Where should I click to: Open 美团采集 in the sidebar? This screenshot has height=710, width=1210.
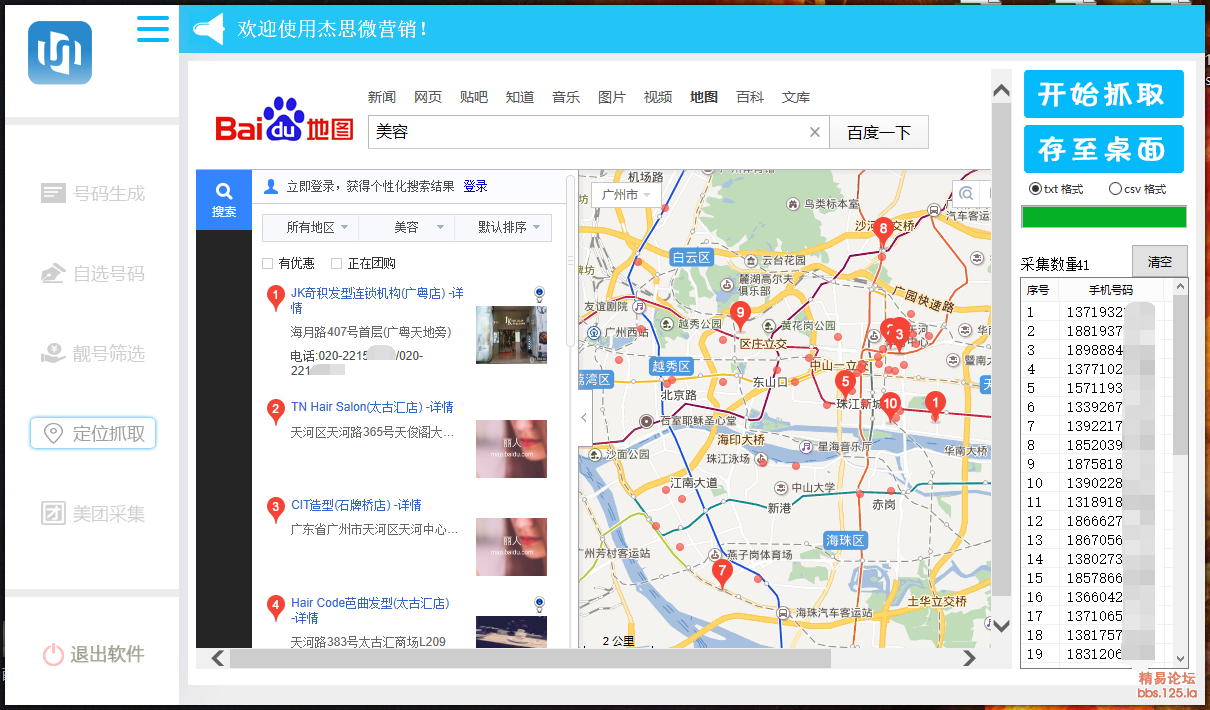pyautogui.click(x=93, y=513)
